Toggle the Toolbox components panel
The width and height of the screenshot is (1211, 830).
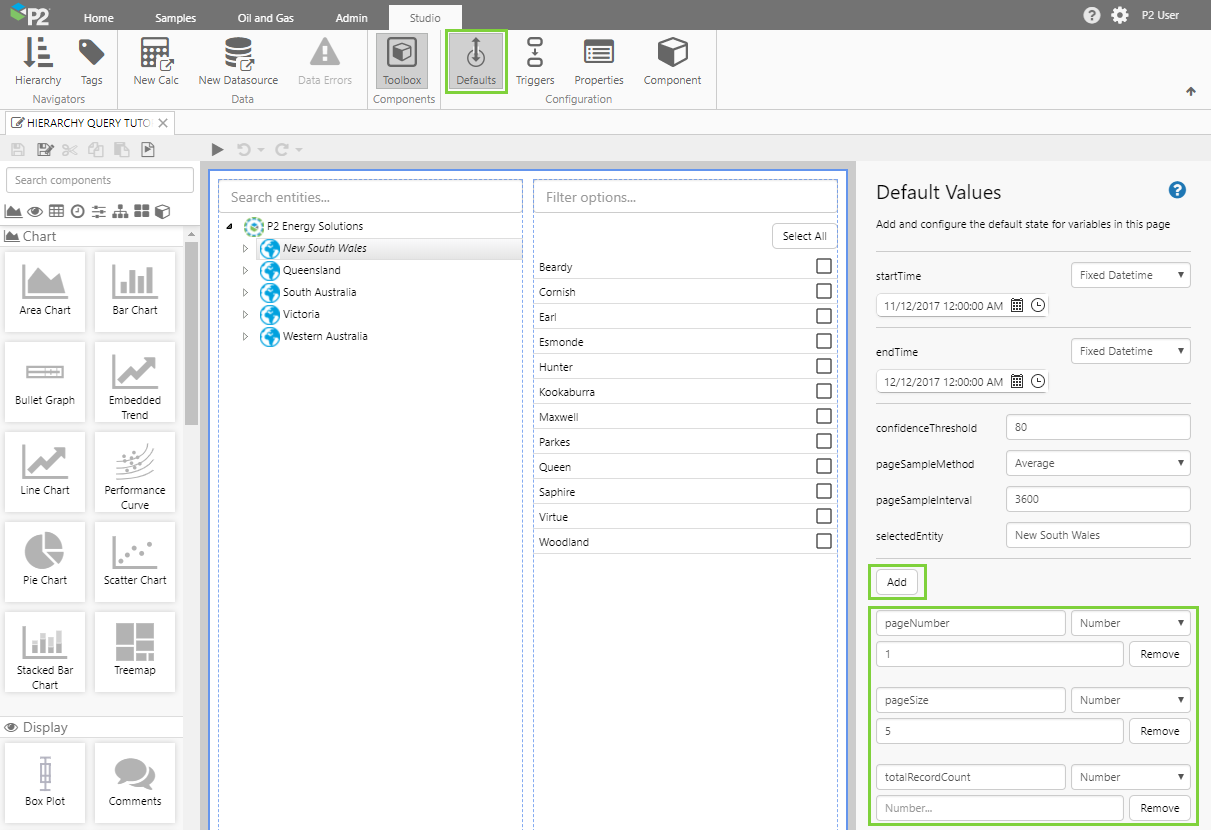[x=402, y=61]
